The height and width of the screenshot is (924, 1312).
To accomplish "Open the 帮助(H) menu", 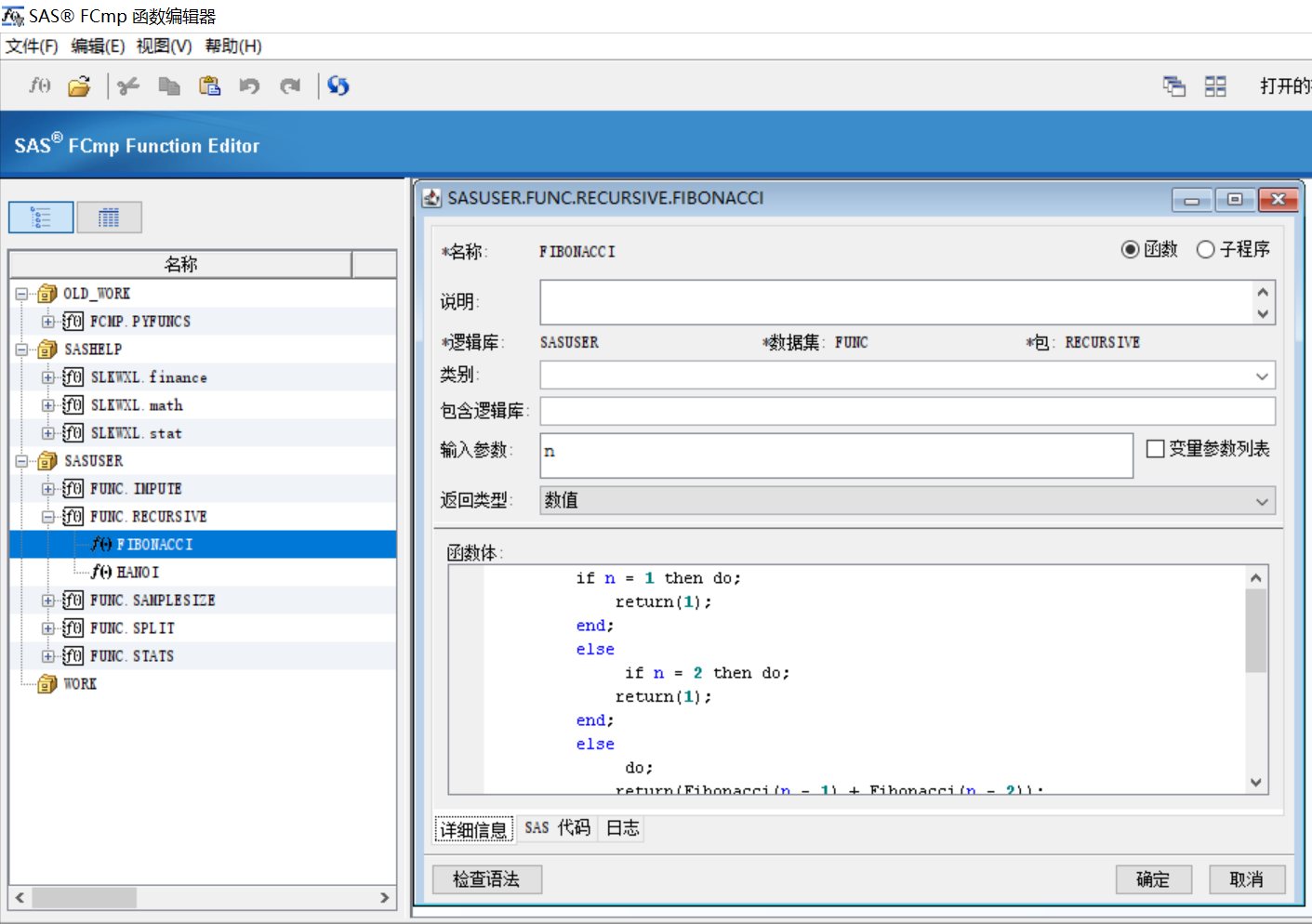I will tap(233, 46).
